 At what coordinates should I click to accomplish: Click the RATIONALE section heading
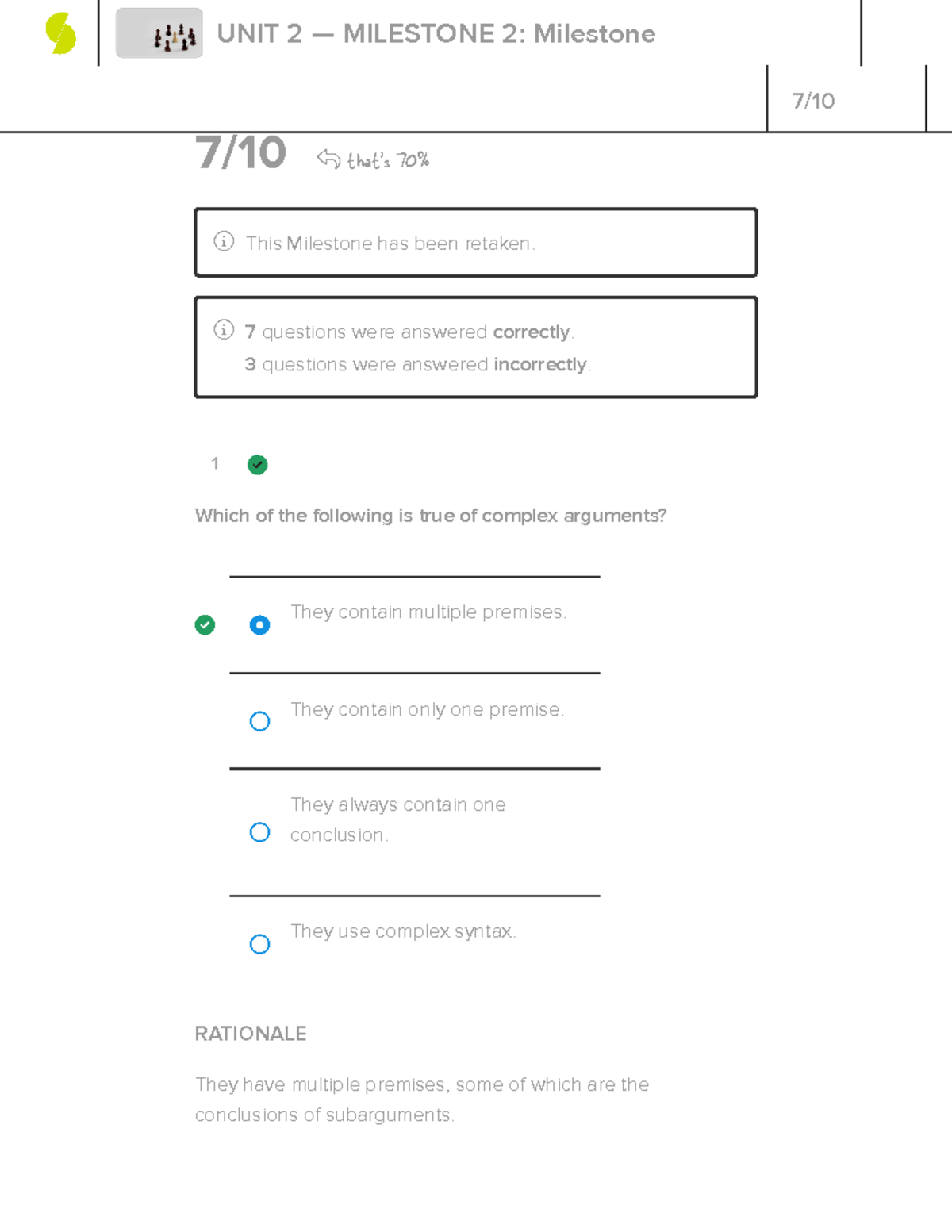coord(250,1034)
